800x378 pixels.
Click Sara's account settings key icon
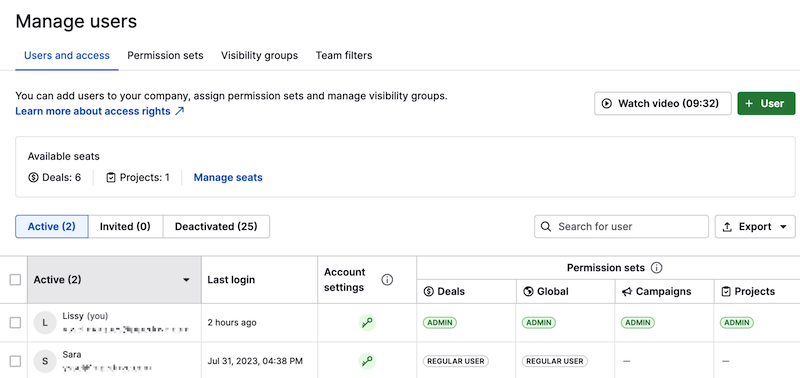point(367,361)
